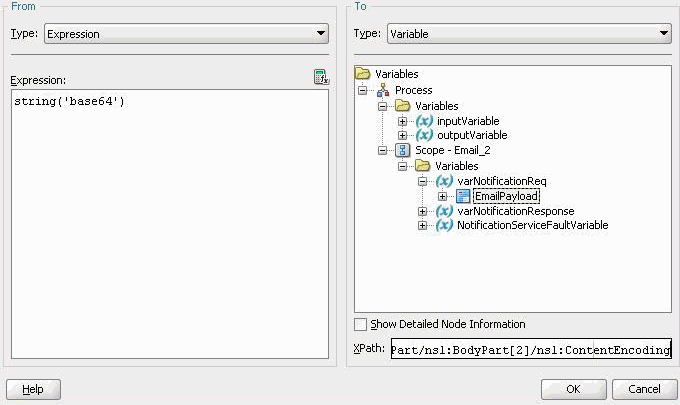Open the XPath expression builder icon
The height and width of the screenshot is (405, 680).
321,77
